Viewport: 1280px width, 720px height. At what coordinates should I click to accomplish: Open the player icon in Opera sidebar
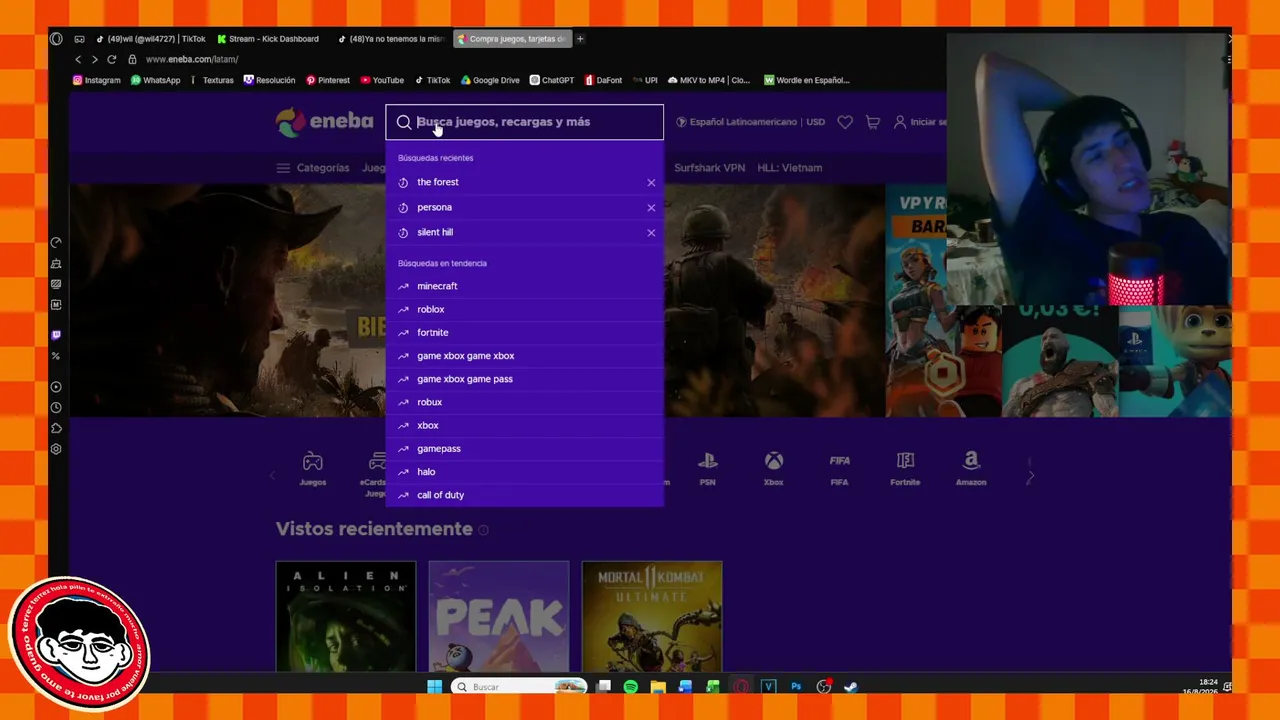(56, 387)
